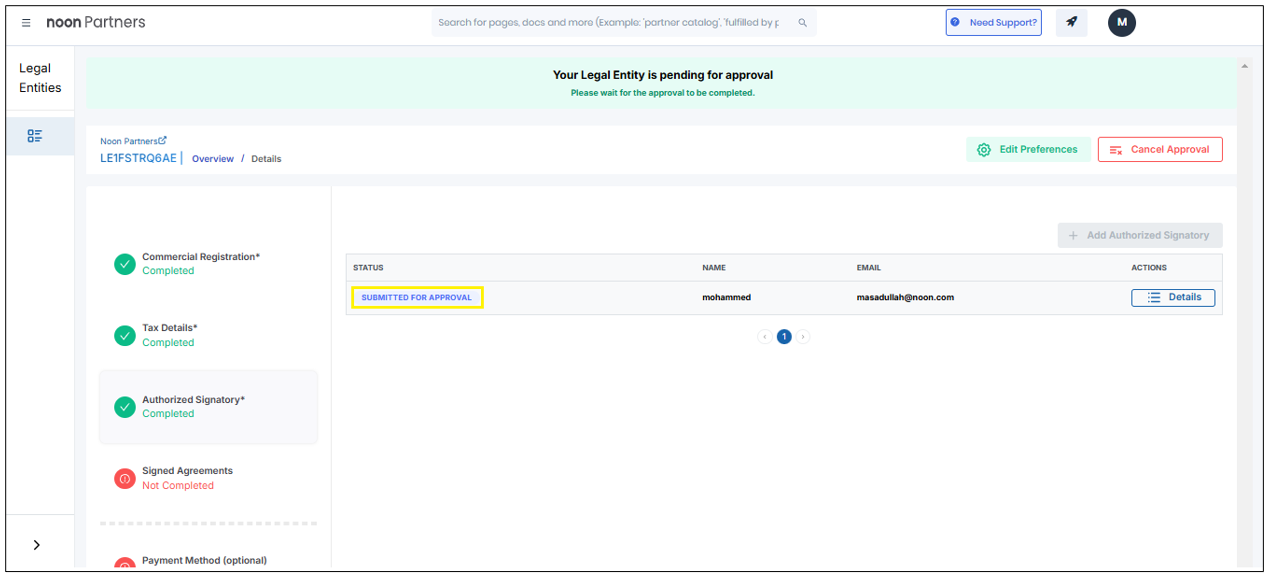Open Details for mohammed row
The height and width of the screenshot is (577, 1271).
tap(1173, 297)
